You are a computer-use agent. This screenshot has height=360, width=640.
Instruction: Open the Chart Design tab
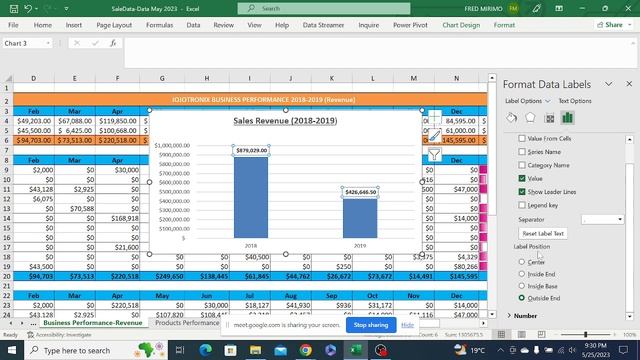(461, 25)
